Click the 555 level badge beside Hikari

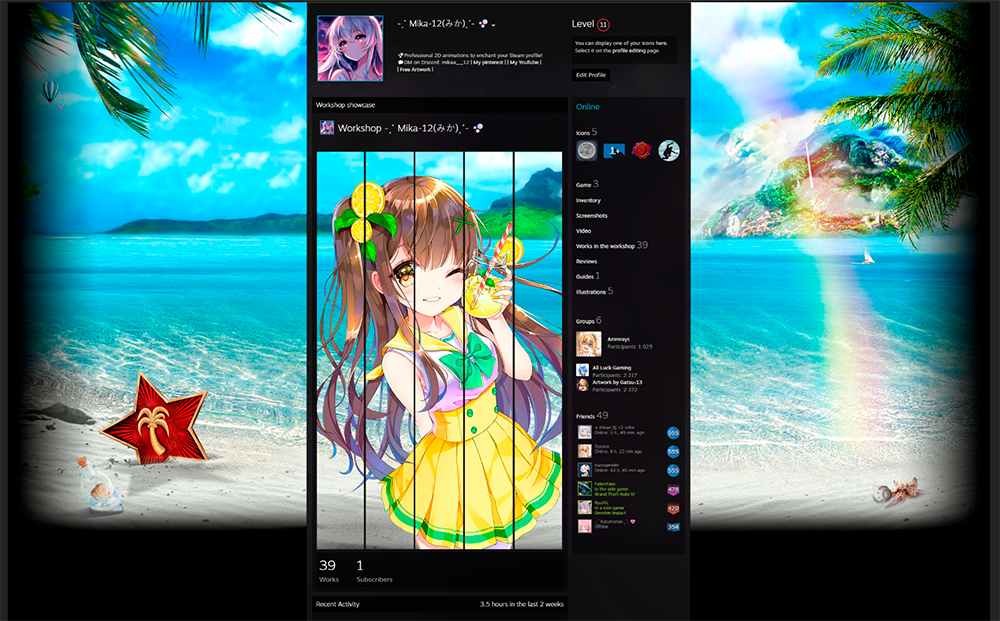click(673, 433)
